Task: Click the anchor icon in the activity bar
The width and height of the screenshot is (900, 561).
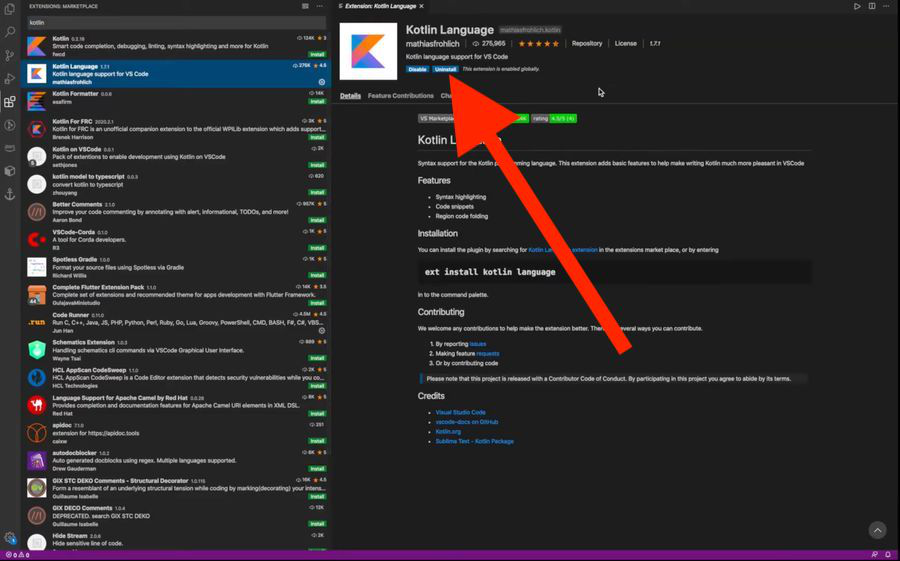Action: click(10, 195)
